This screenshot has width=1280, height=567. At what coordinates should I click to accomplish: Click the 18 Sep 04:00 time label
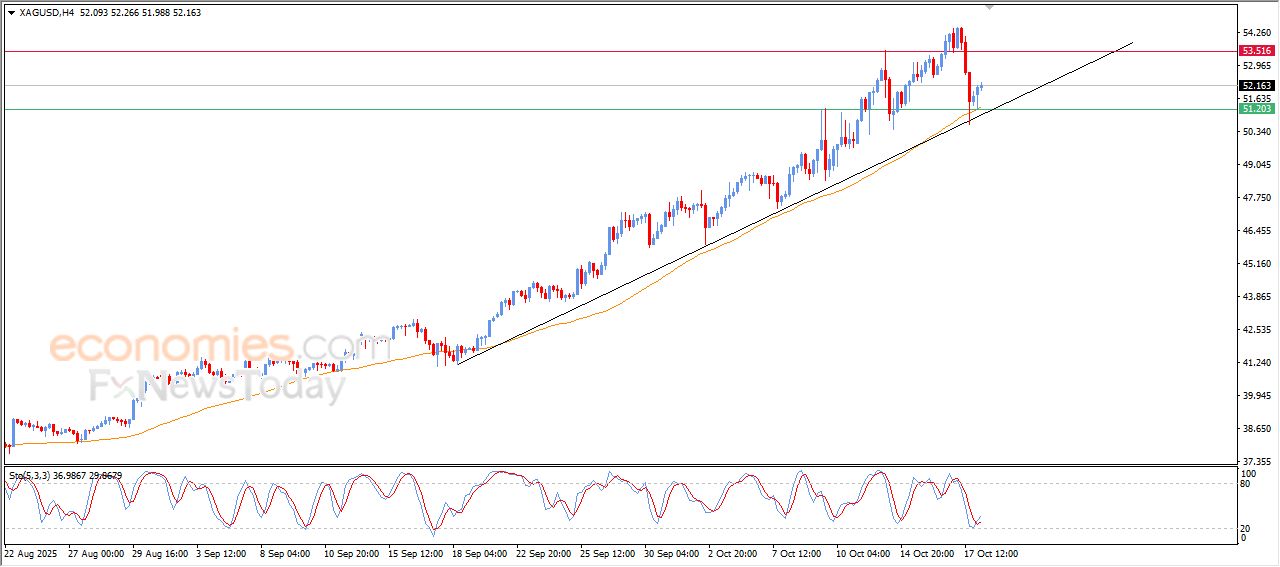(x=478, y=552)
